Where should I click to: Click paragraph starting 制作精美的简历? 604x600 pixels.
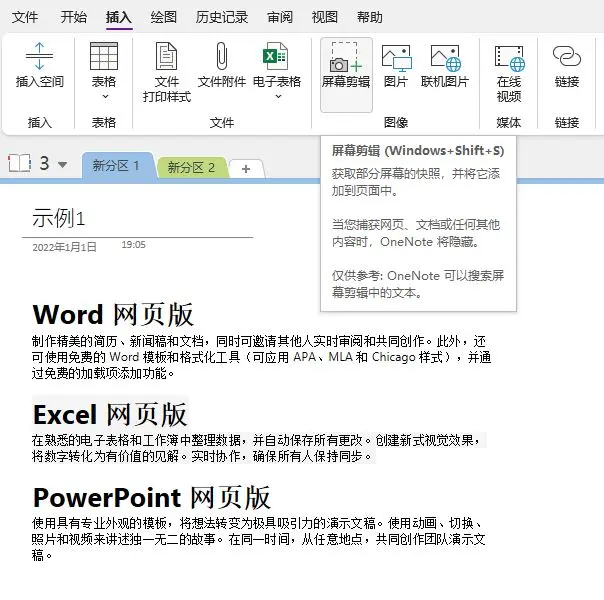coord(261,357)
